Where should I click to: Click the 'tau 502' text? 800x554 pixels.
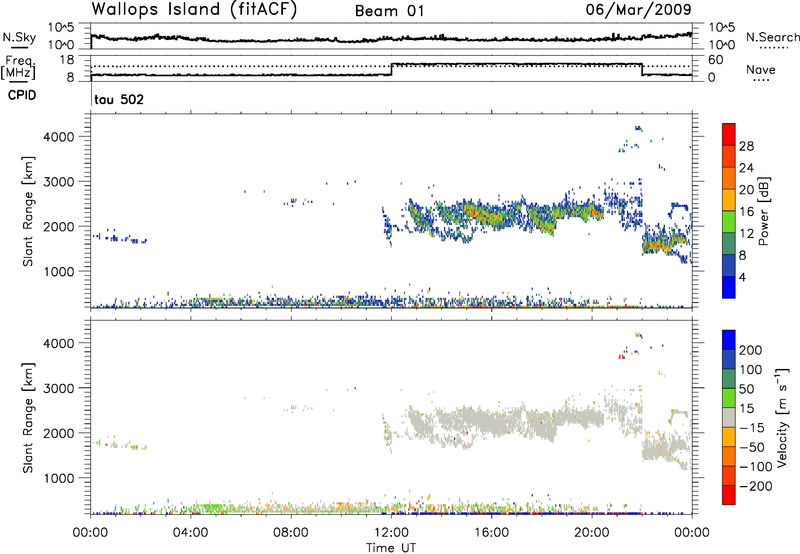click(119, 99)
